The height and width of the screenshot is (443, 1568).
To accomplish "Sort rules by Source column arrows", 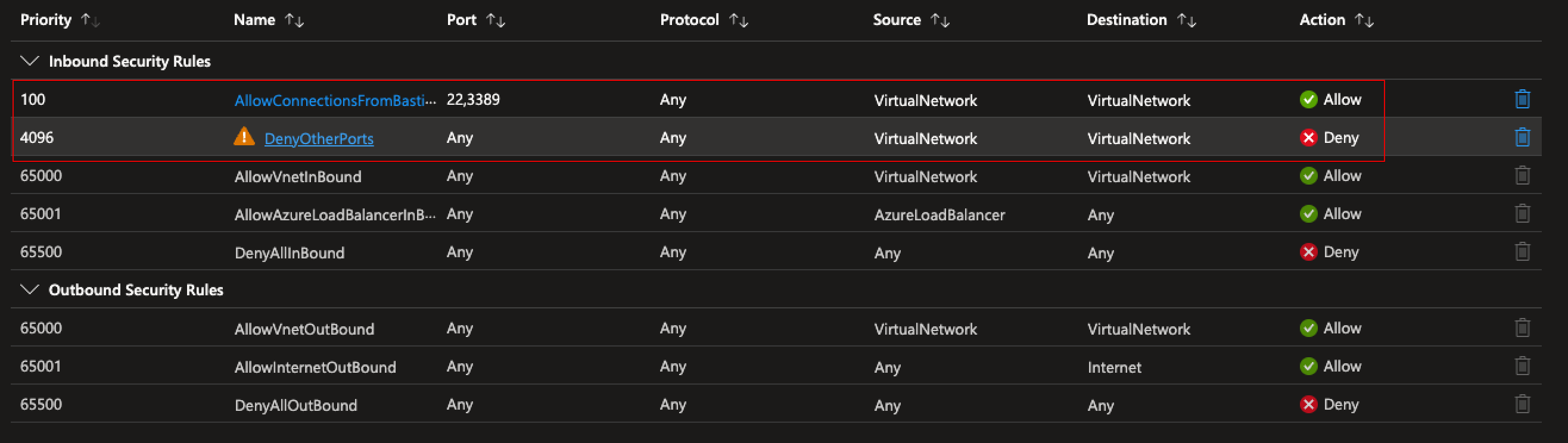I will click(x=940, y=20).
